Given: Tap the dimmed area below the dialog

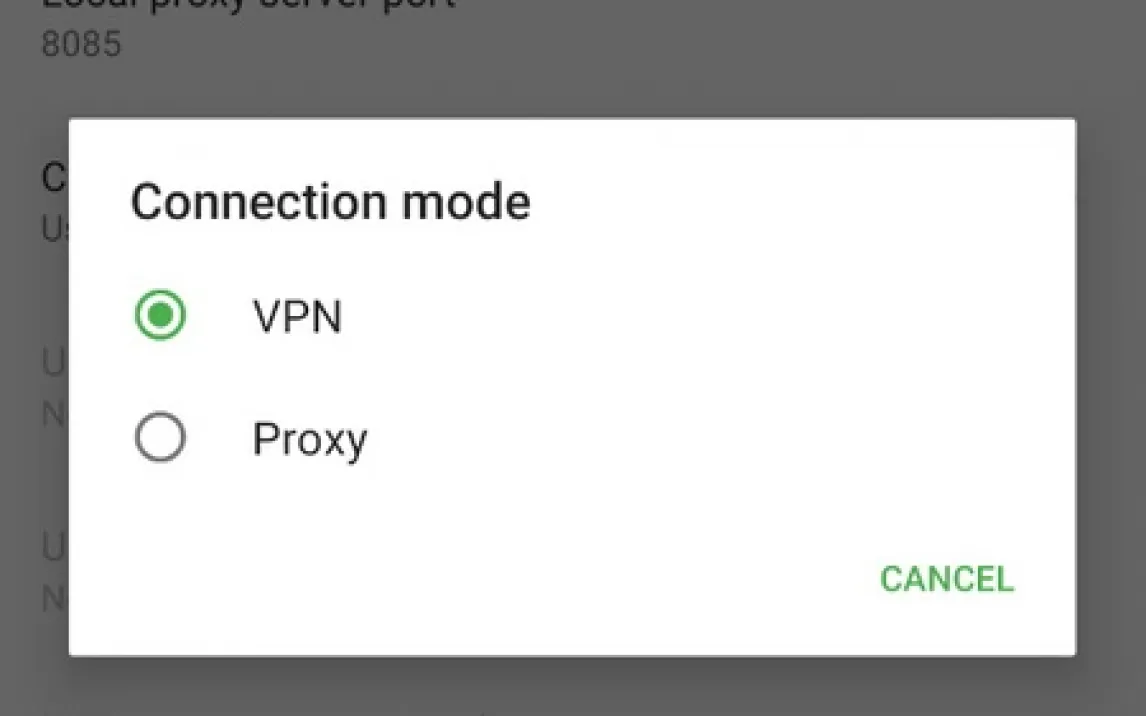Looking at the screenshot, I should tap(600, 688).
